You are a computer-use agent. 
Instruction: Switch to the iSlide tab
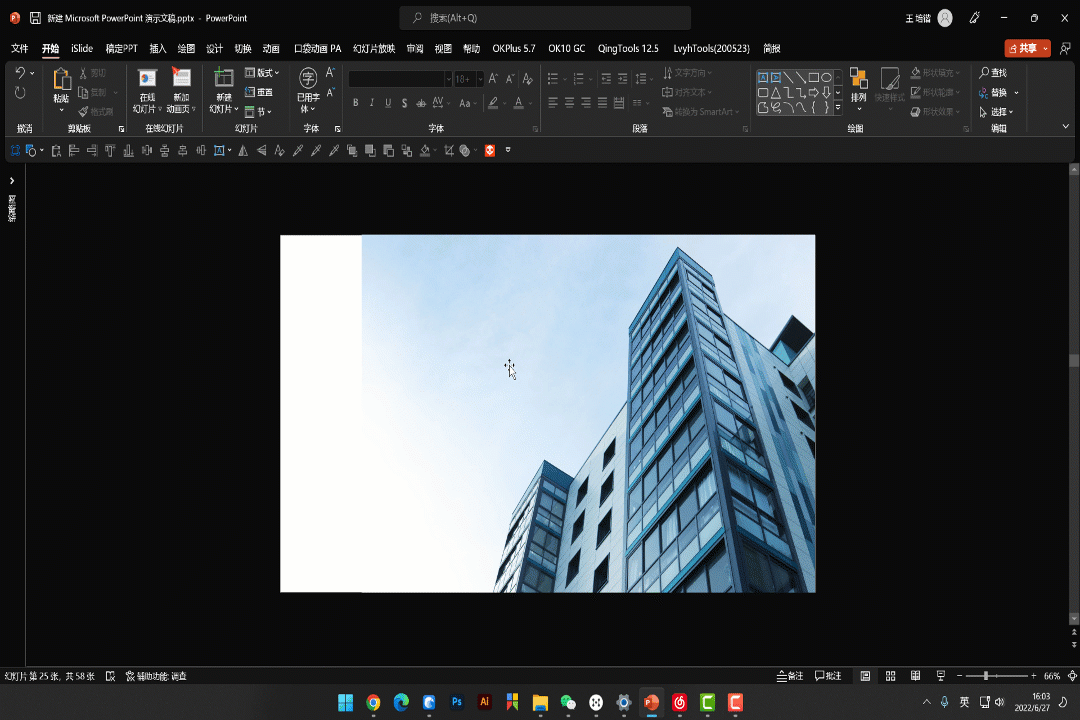82,48
